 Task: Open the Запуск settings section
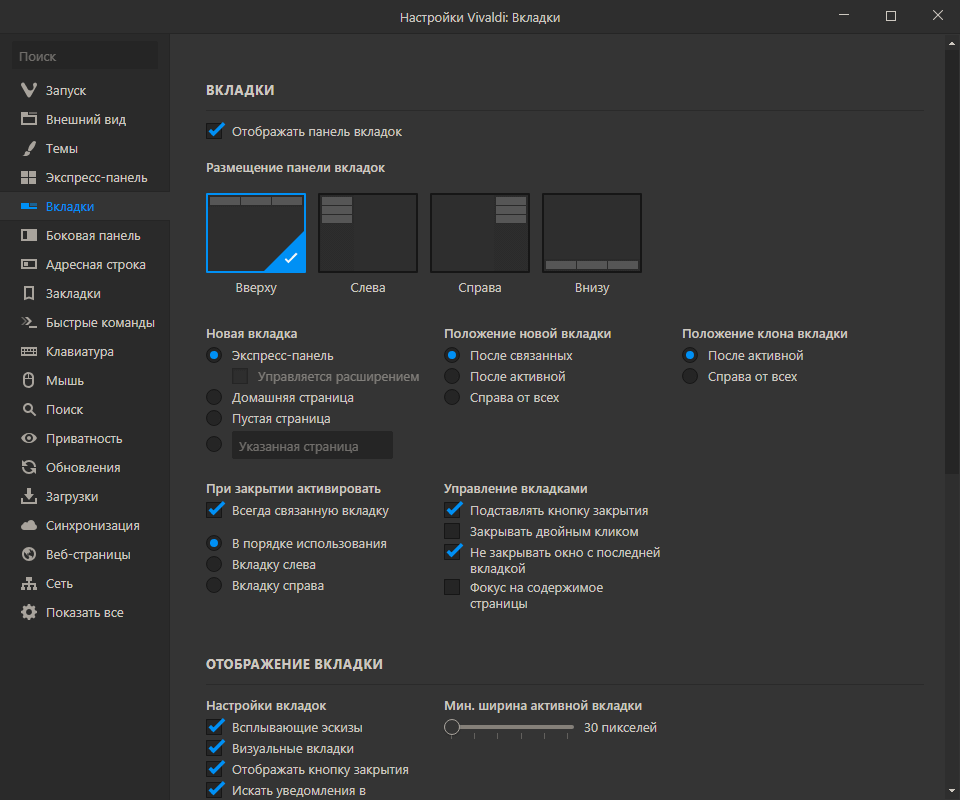84,90
